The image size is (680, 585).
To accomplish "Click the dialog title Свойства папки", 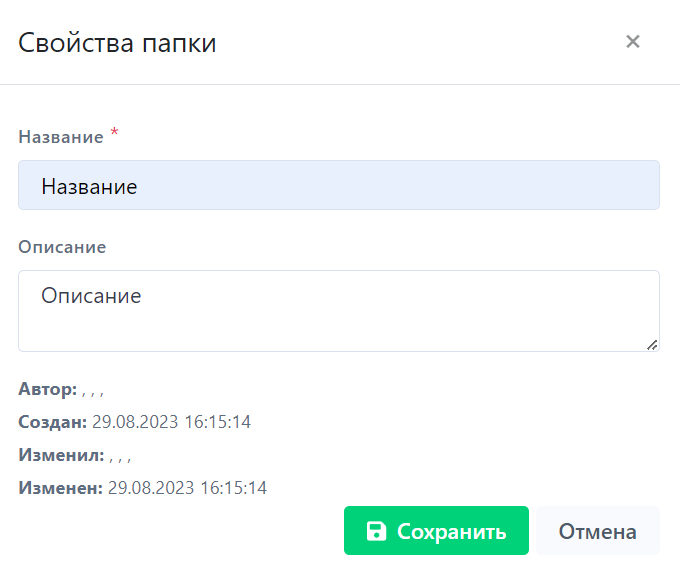I will (x=117, y=43).
